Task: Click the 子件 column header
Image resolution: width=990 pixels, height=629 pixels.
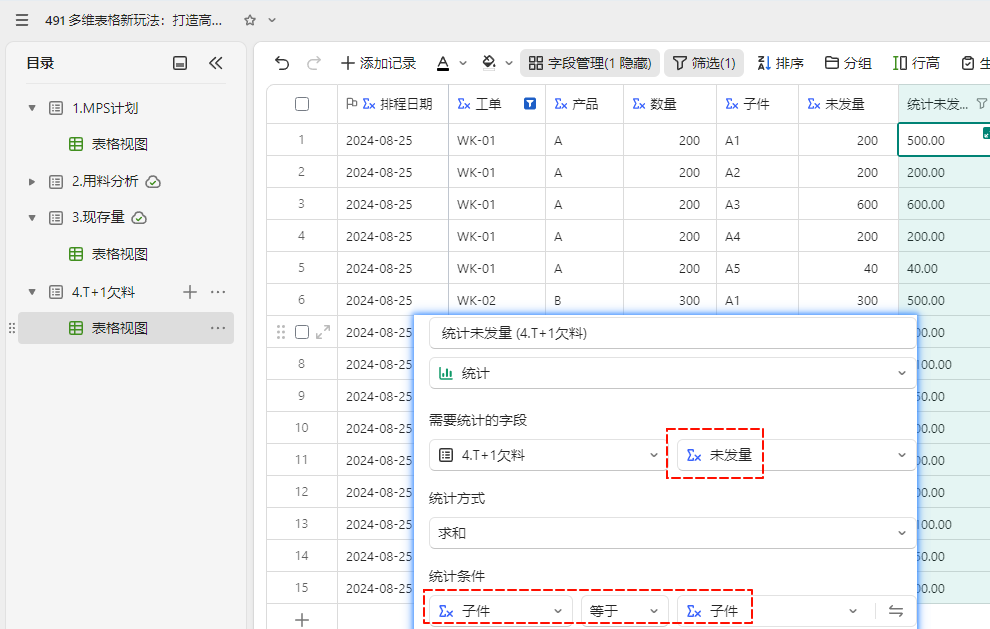Action: click(x=757, y=104)
